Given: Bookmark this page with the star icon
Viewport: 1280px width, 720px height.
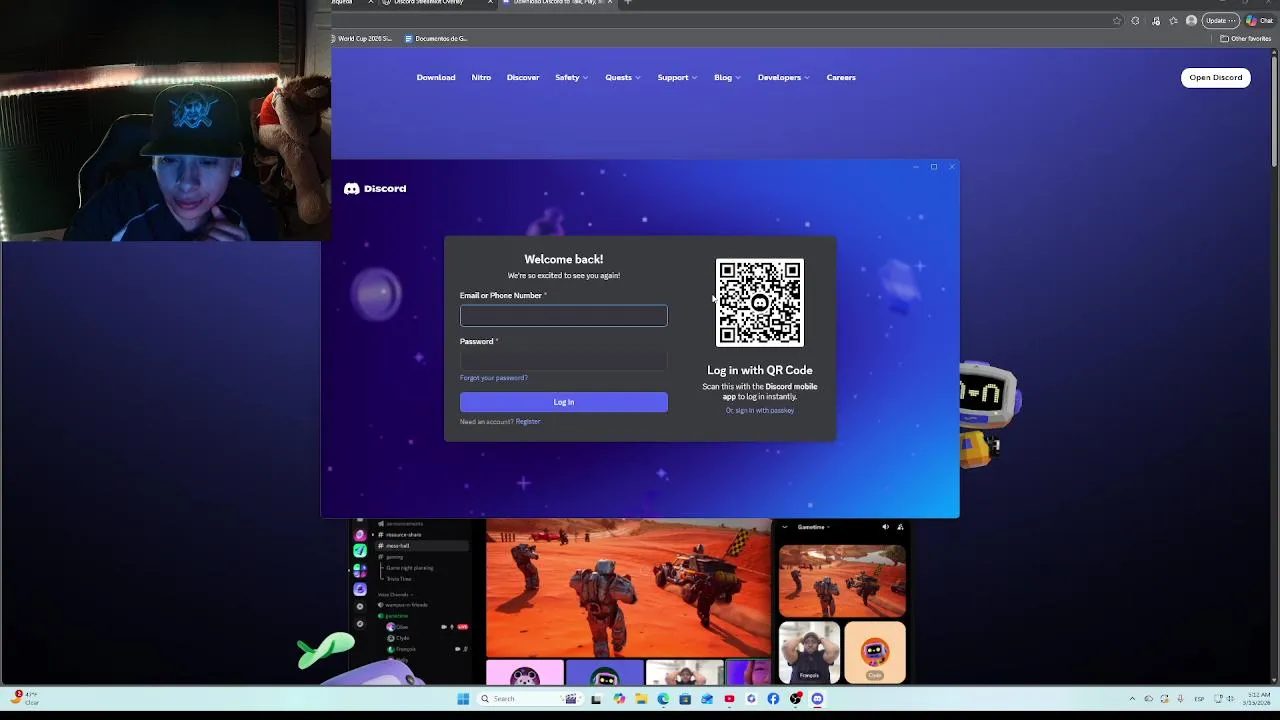Looking at the screenshot, I should tap(1117, 21).
